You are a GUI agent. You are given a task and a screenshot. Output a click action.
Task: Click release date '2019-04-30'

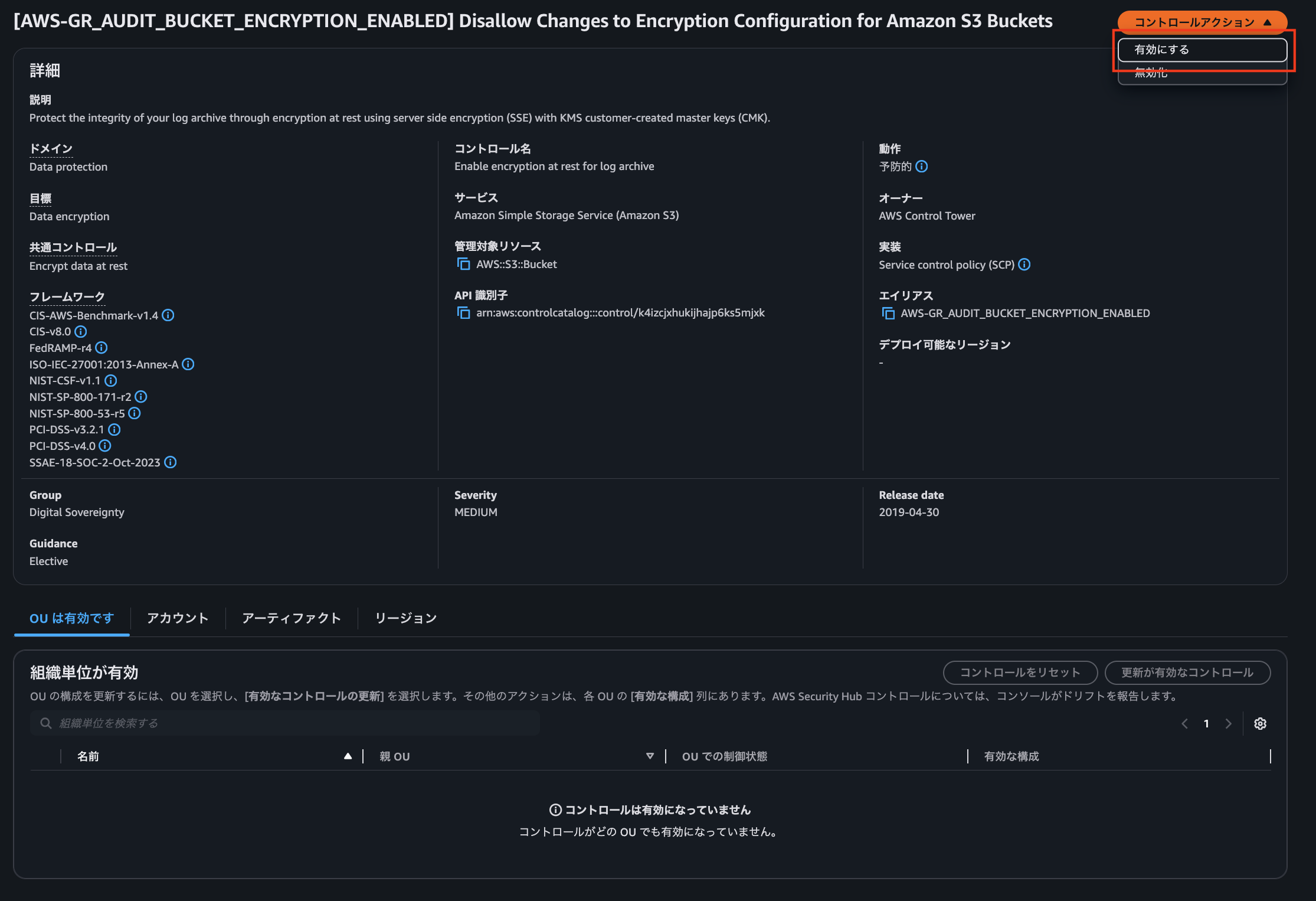(909, 512)
